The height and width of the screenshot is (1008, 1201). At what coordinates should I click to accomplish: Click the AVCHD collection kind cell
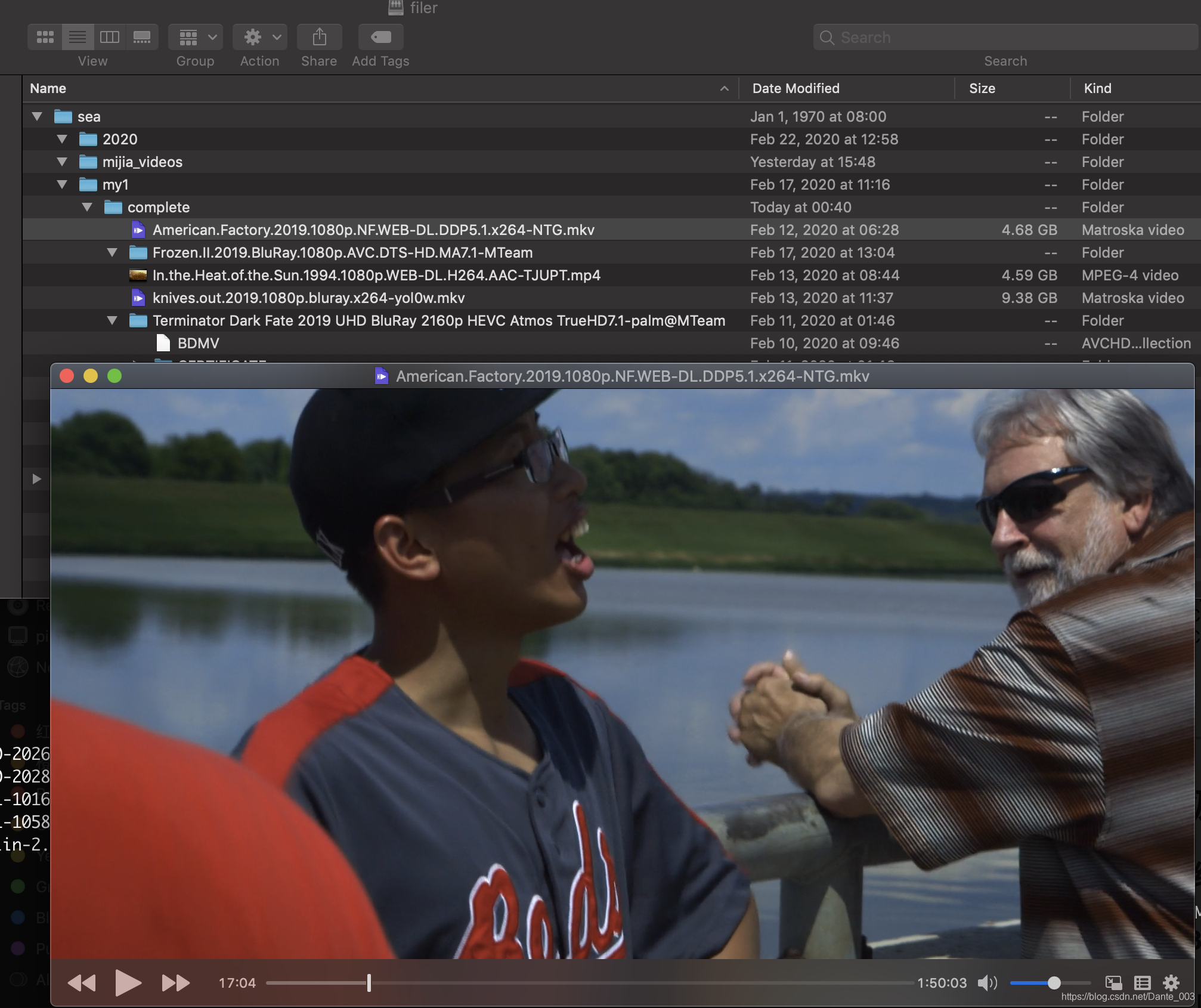coord(1136,343)
